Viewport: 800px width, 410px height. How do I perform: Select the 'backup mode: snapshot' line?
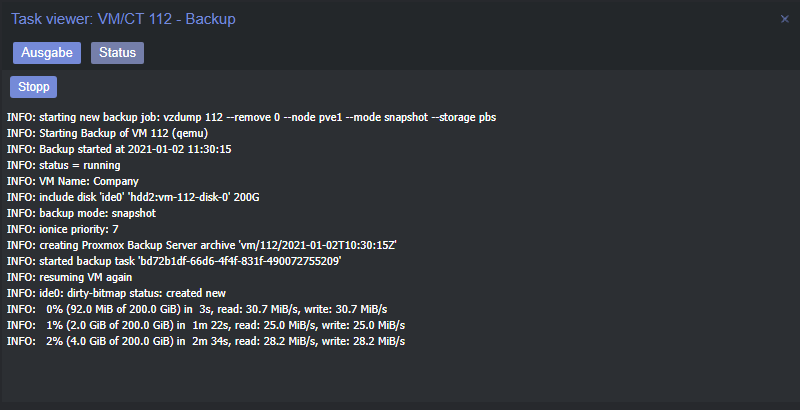(81, 213)
